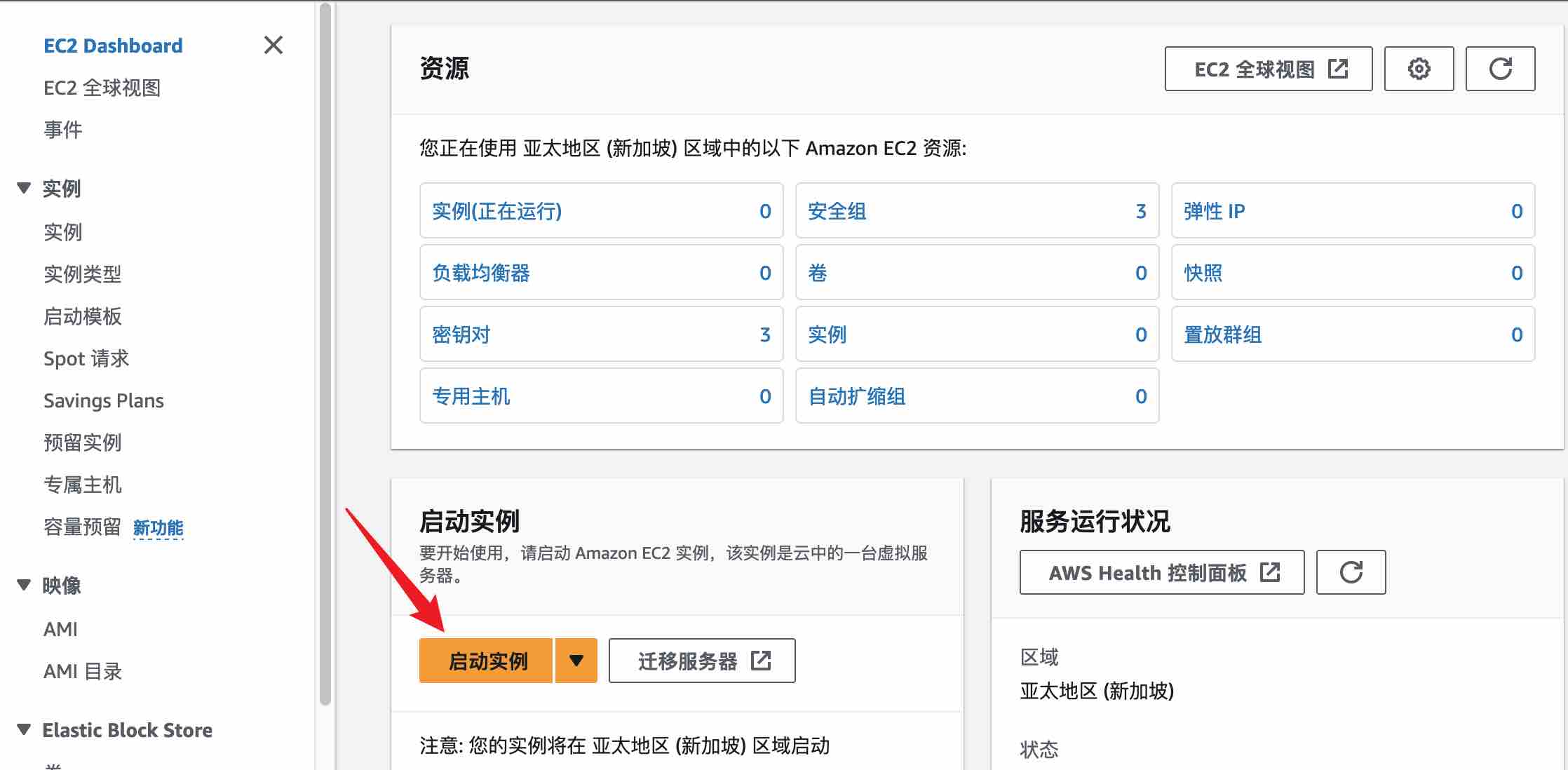Image resolution: width=1568 pixels, height=770 pixels.
Task: Open 卷 resource link
Action: tap(818, 273)
